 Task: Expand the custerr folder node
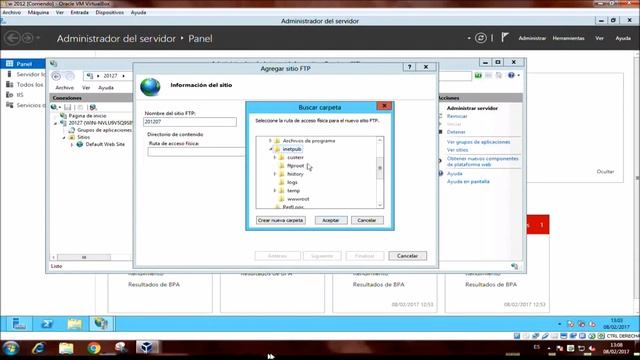coord(275,158)
